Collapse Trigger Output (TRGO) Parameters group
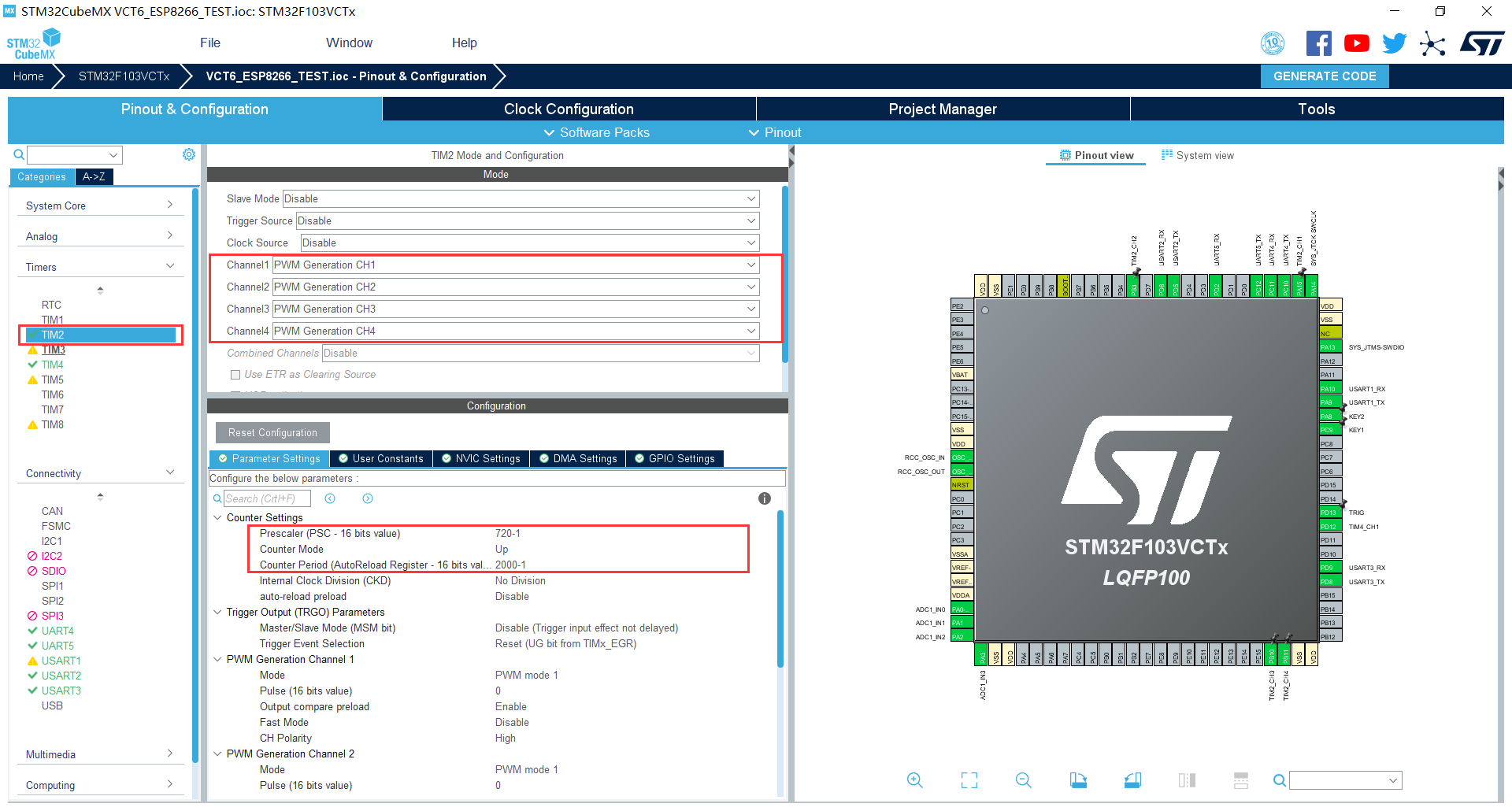 click(217, 612)
